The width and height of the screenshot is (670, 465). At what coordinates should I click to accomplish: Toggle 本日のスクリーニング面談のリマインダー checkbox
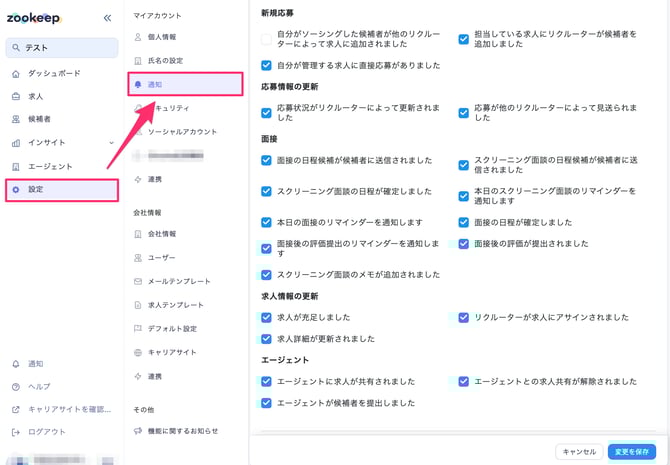click(x=464, y=196)
